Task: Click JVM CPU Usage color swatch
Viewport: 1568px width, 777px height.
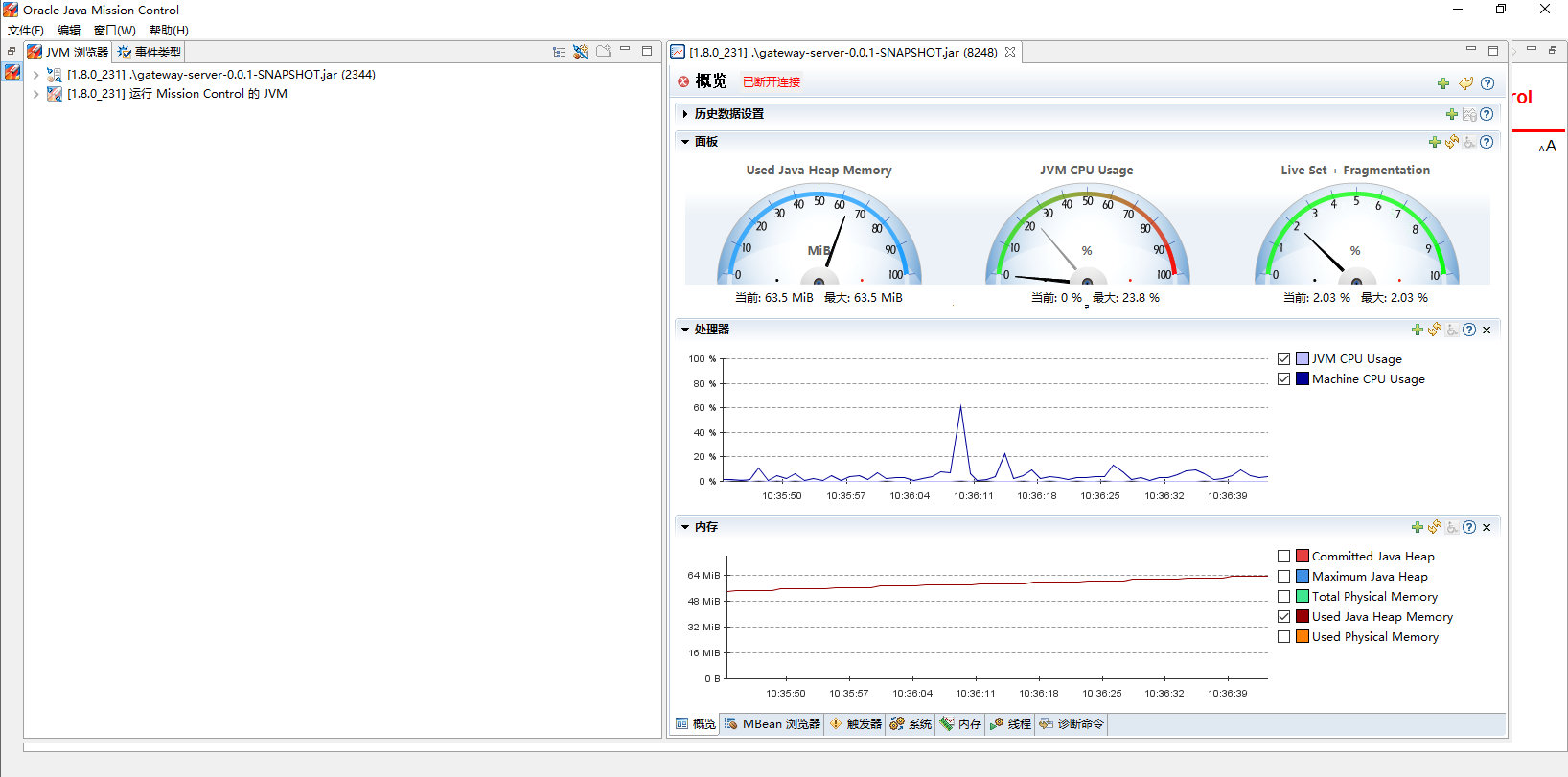Action: click(1303, 358)
